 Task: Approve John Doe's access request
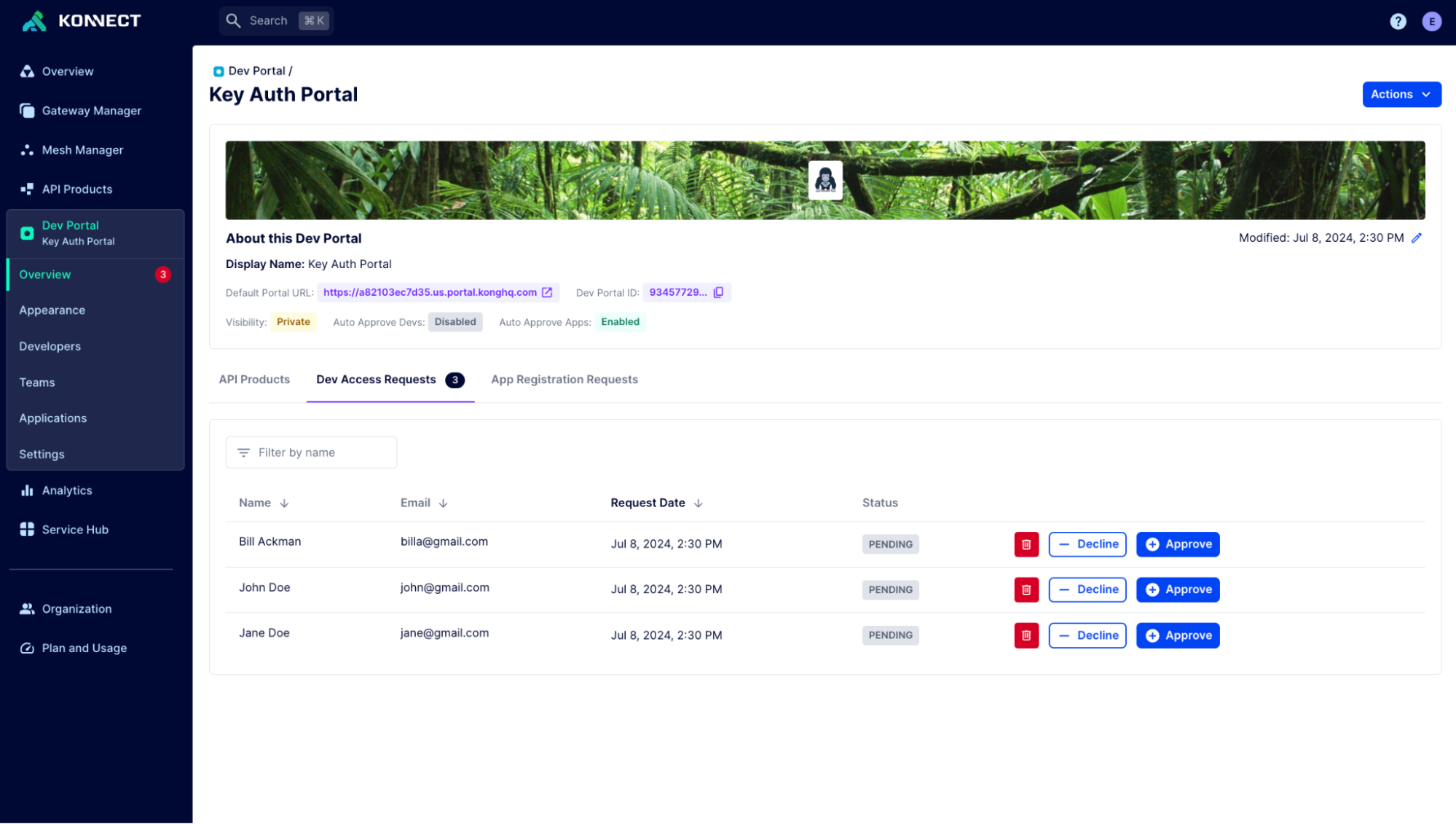[x=1177, y=589]
